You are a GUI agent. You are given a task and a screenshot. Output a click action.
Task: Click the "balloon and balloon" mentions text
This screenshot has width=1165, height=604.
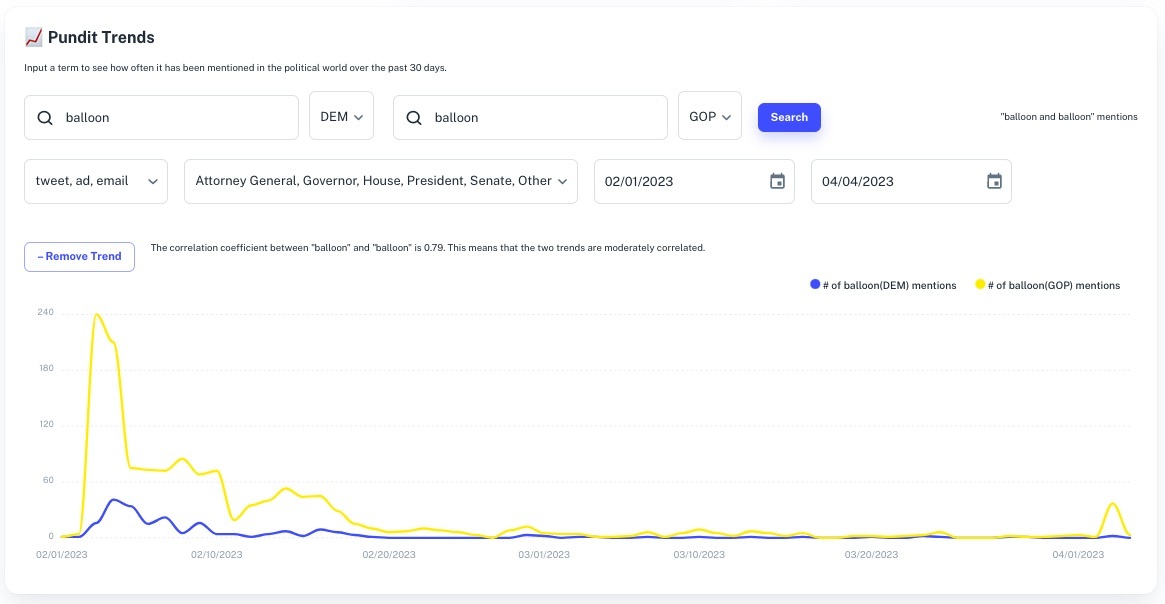pos(1068,117)
